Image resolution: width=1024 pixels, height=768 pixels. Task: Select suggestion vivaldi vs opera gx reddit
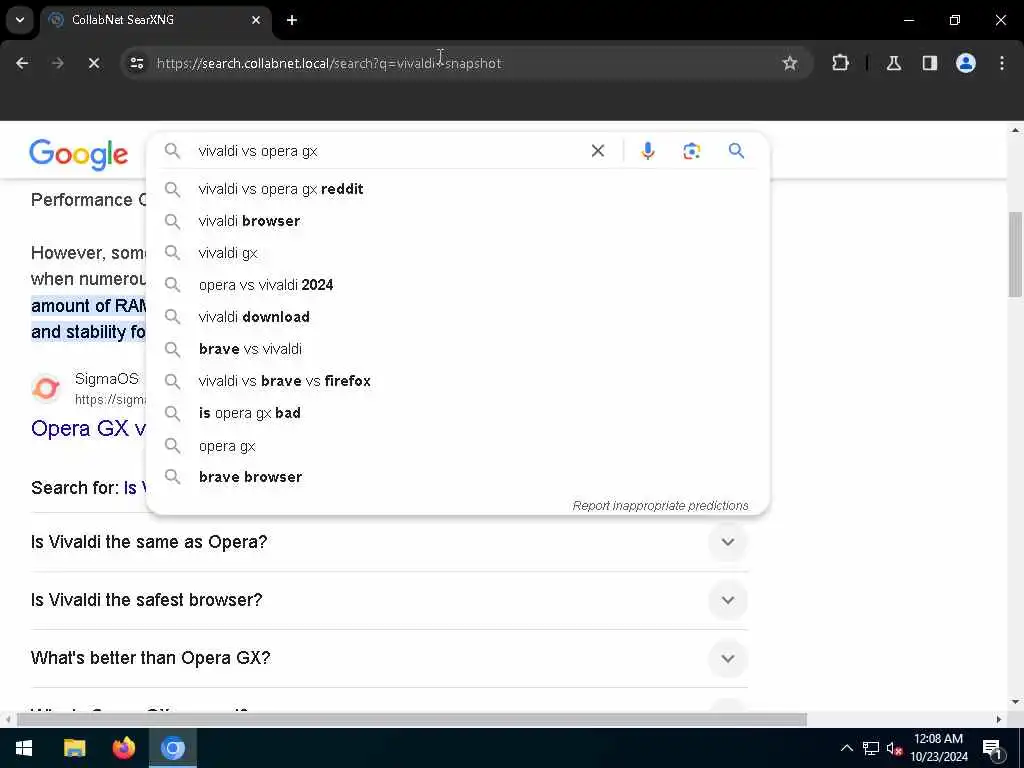457,189
